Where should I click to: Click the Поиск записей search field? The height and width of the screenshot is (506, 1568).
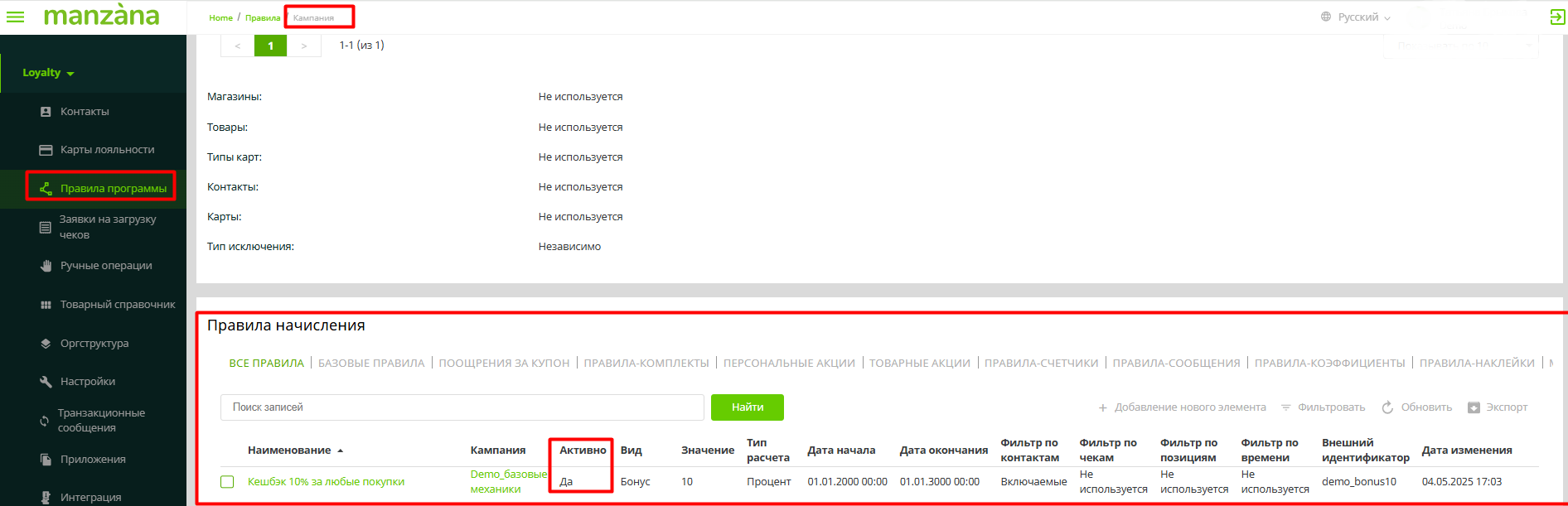462,407
